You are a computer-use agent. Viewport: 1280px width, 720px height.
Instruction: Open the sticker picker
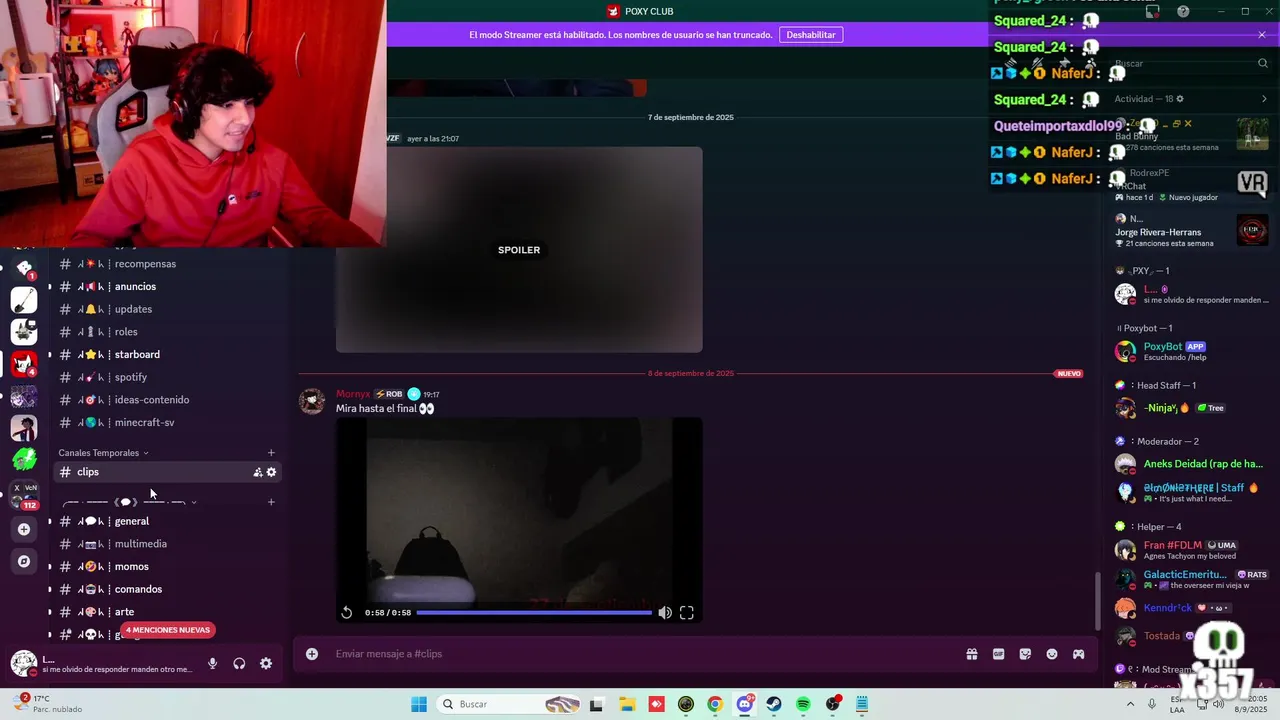click(1025, 654)
